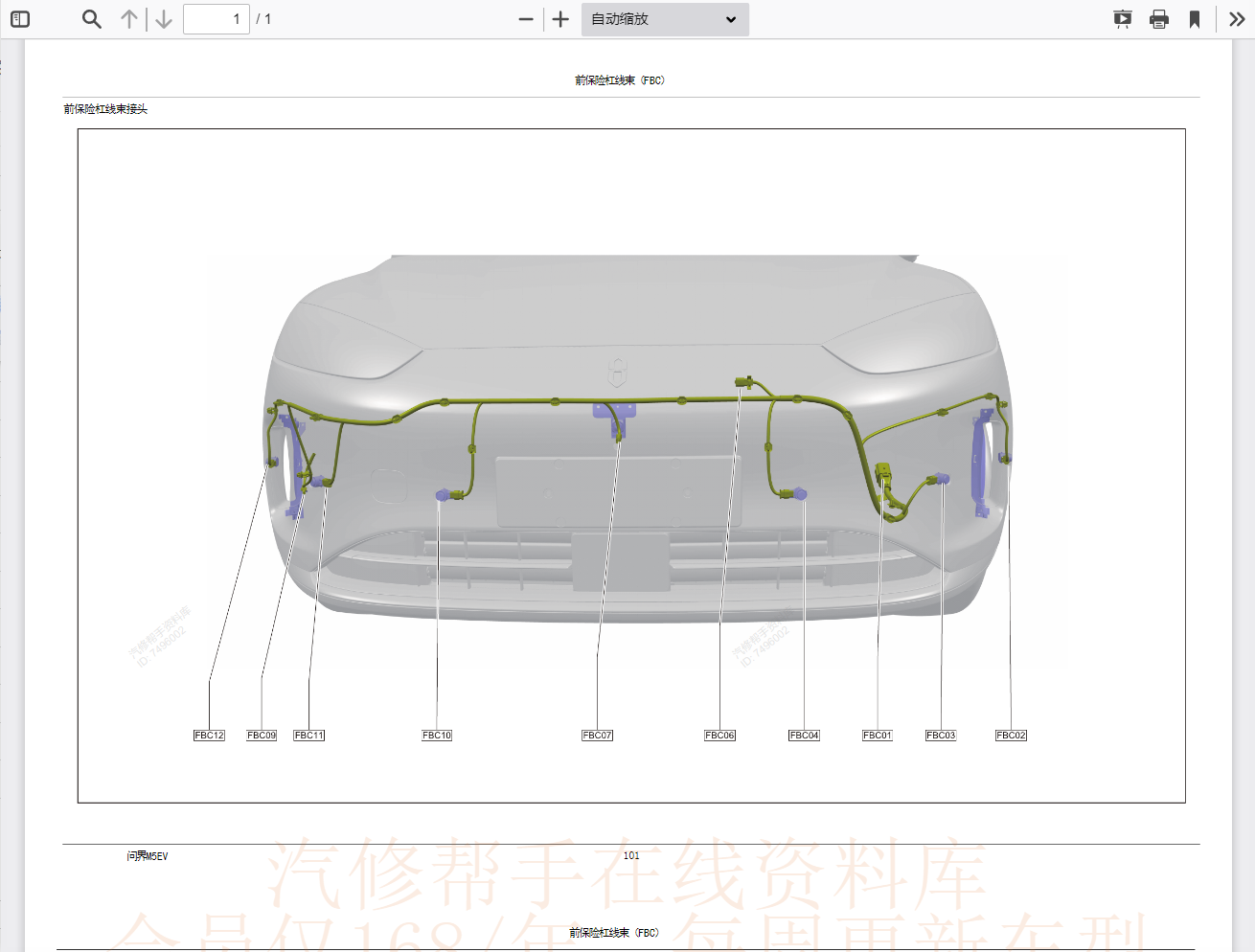Image resolution: width=1255 pixels, height=952 pixels.
Task: Go to previous page arrow
Action: (x=129, y=19)
